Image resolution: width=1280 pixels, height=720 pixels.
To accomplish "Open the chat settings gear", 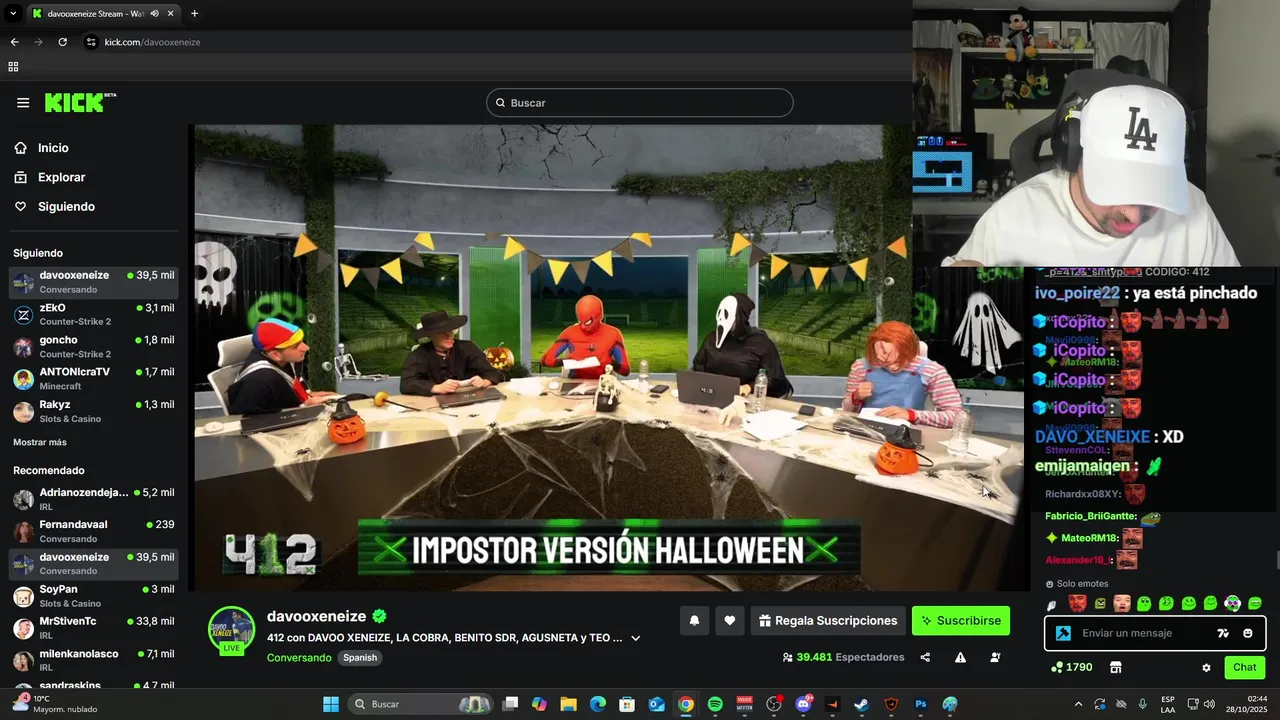I will tap(1206, 667).
